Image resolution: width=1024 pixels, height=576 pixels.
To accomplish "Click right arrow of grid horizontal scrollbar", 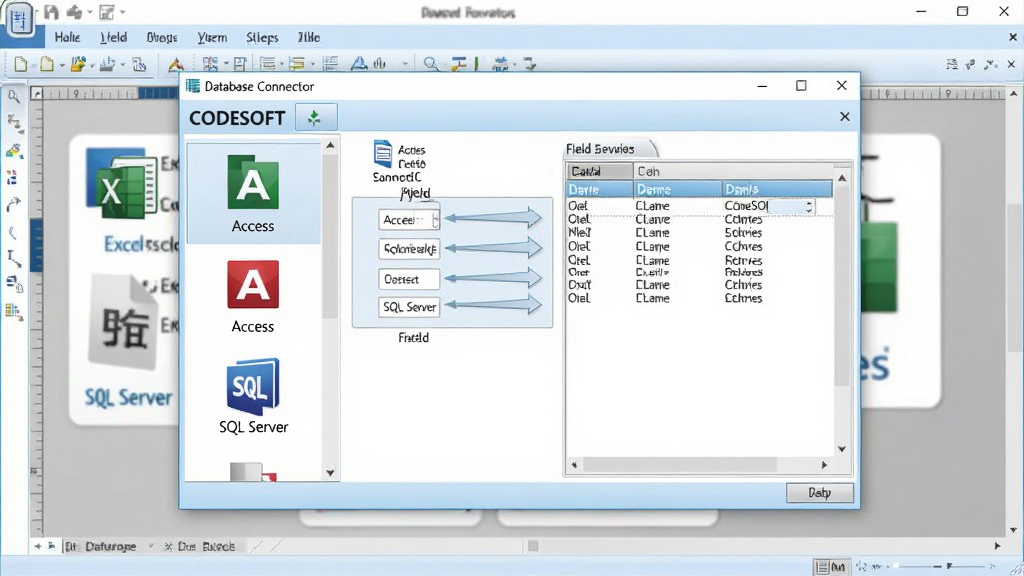I will pyautogui.click(x=824, y=465).
